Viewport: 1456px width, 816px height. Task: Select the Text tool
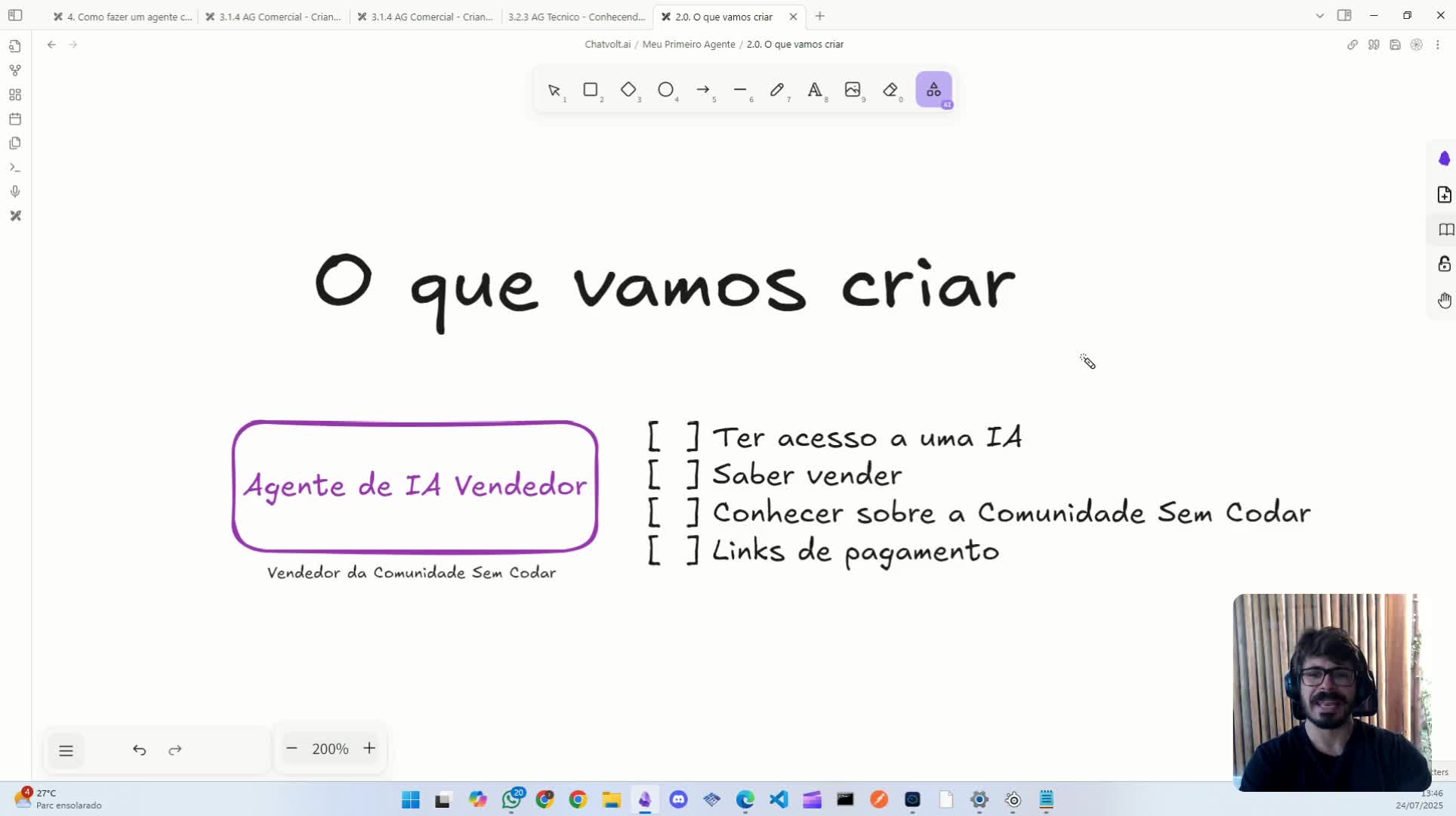(816, 90)
